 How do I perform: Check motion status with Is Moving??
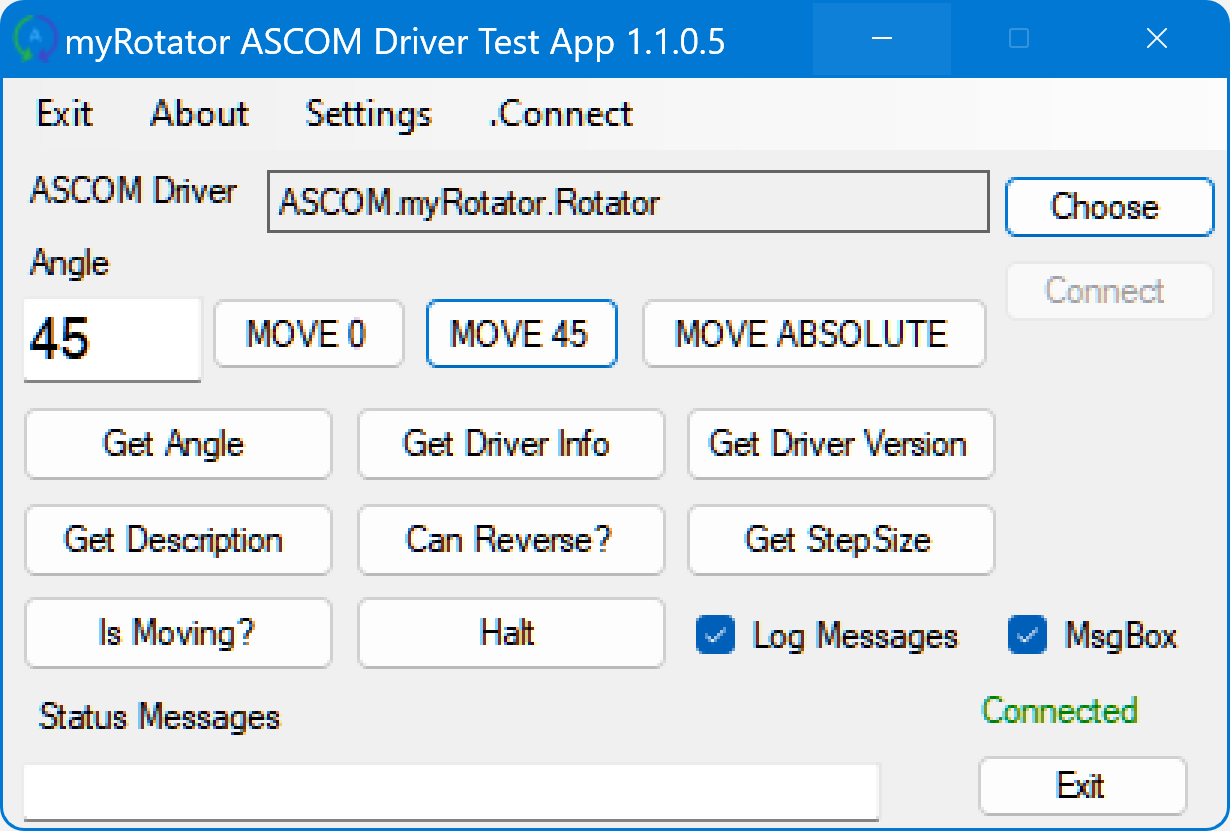[178, 633]
